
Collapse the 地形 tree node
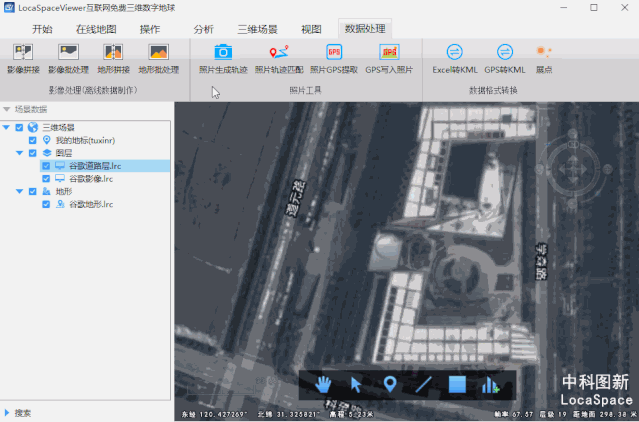click(x=19, y=191)
